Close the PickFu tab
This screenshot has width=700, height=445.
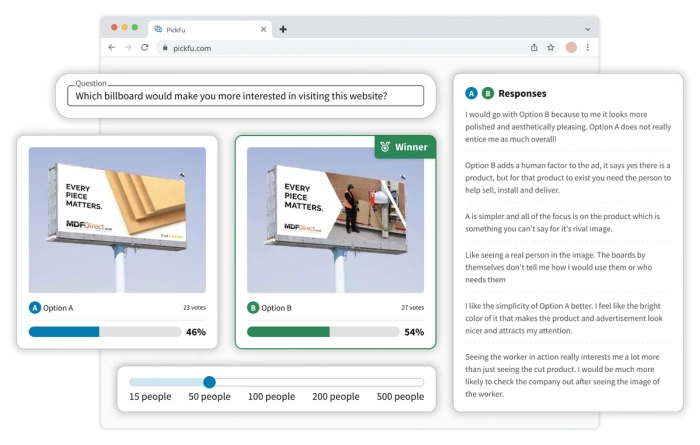pos(263,29)
